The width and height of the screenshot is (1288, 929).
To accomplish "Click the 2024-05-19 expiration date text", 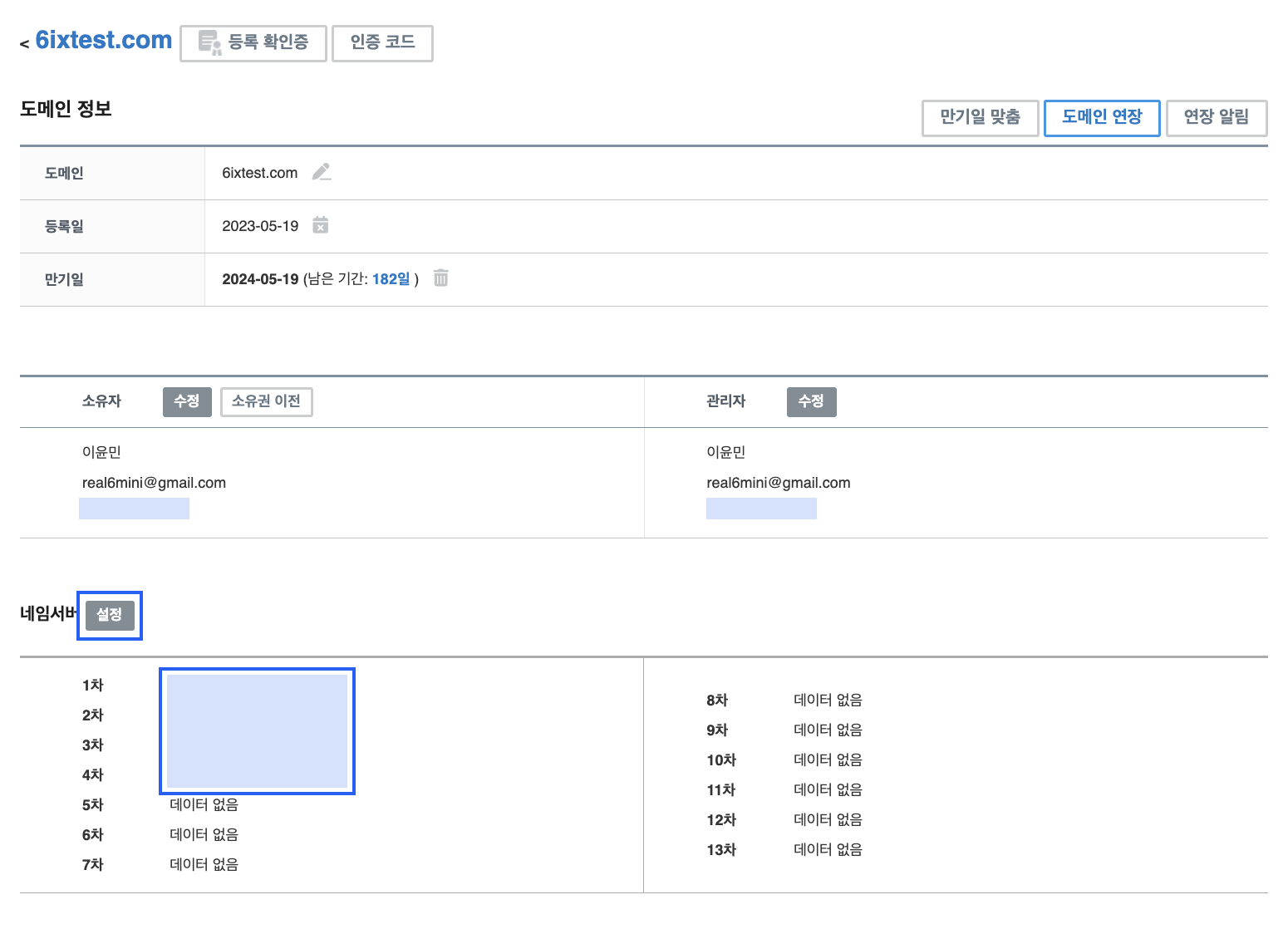I will (x=260, y=279).
